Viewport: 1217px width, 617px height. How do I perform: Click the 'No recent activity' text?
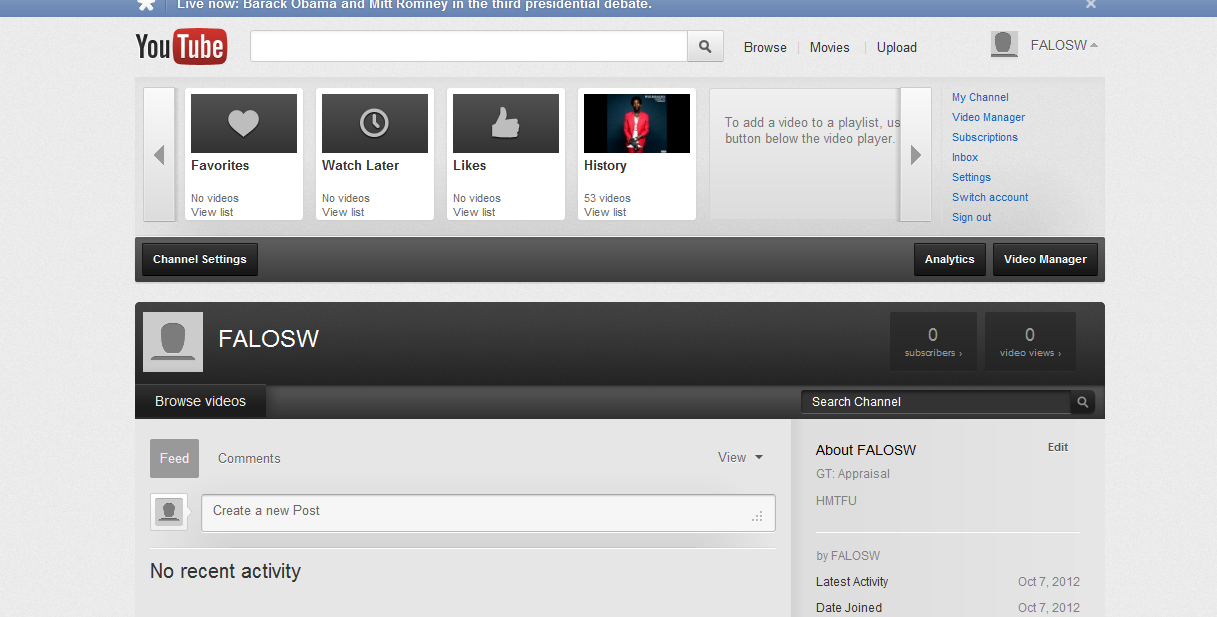(x=225, y=571)
